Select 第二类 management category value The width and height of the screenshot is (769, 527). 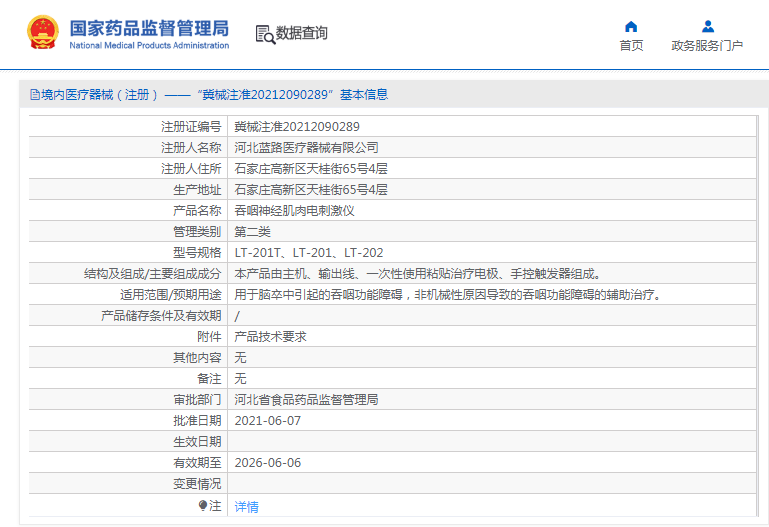click(253, 232)
